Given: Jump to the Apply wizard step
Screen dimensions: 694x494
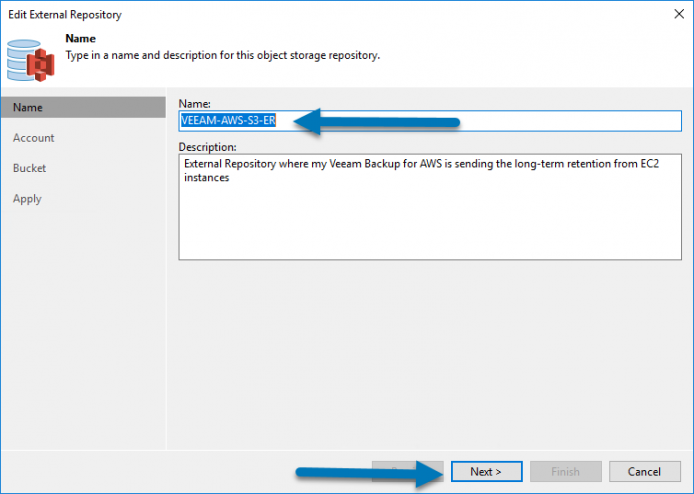Looking at the screenshot, I should click(27, 199).
